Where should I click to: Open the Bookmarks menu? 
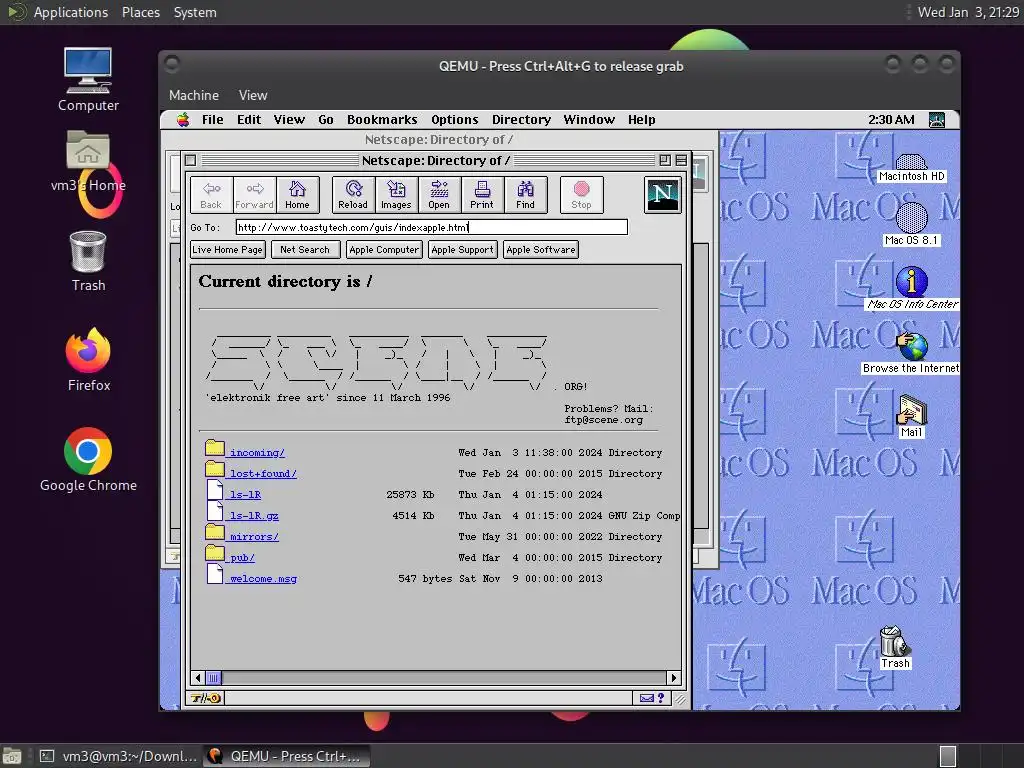(382, 120)
